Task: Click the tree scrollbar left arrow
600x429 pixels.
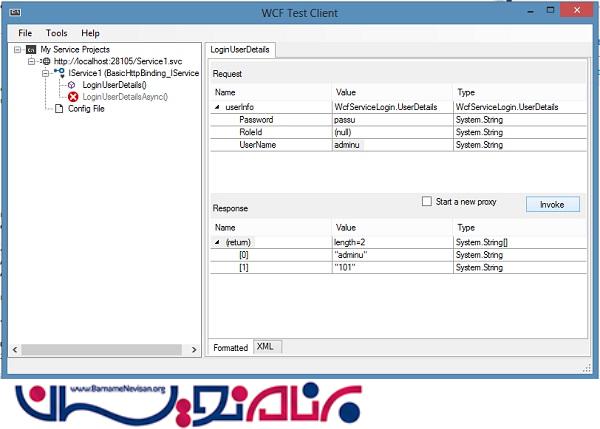Action: [15, 349]
